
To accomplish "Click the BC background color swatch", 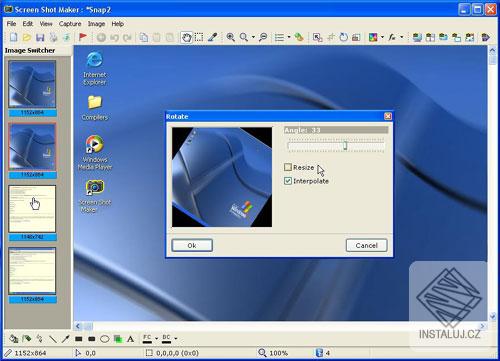I will [166, 339].
